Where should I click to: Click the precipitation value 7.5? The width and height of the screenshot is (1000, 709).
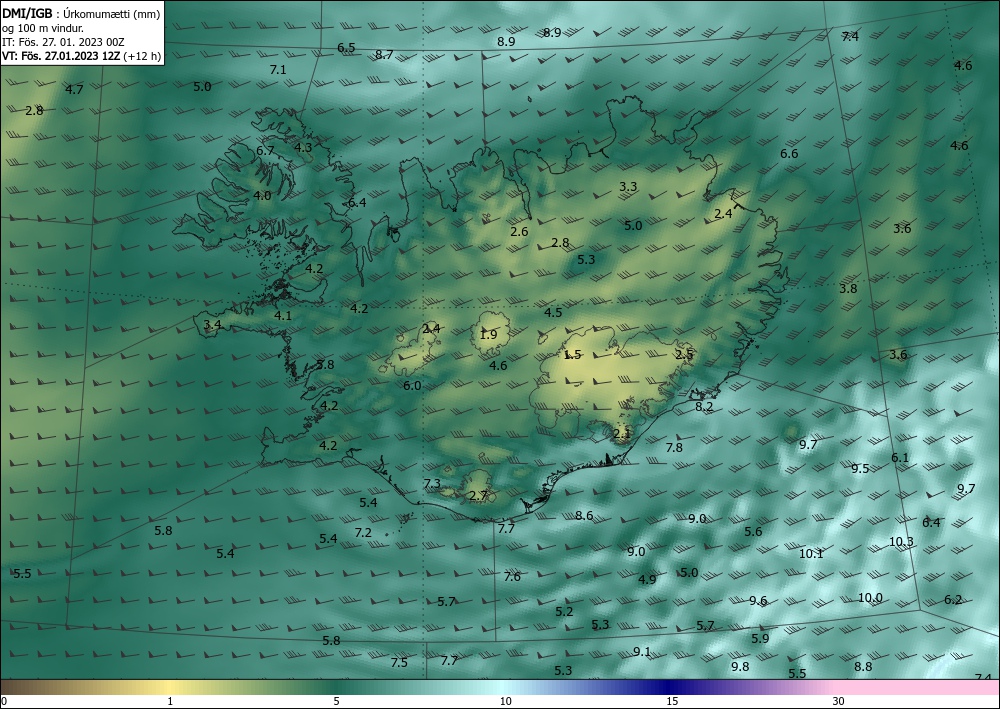399,663
